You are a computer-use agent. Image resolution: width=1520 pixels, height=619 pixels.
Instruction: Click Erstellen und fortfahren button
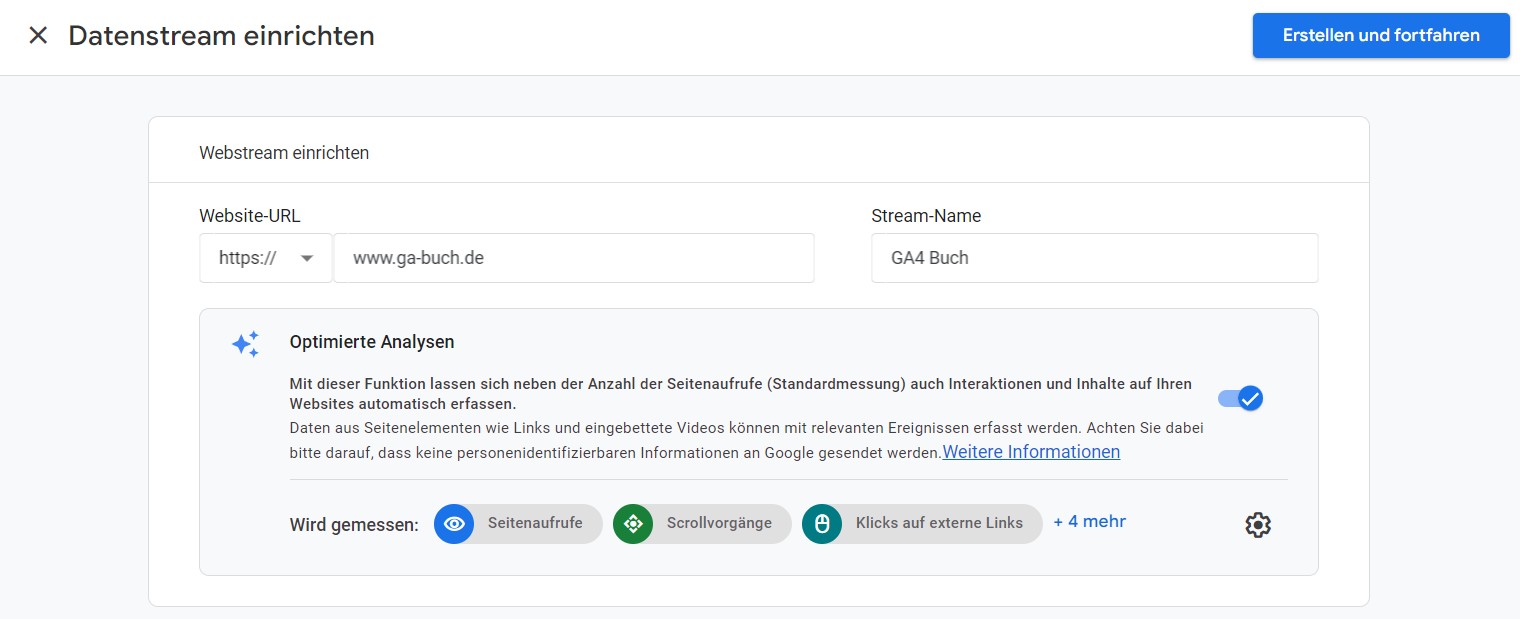[x=1381, y=36]
